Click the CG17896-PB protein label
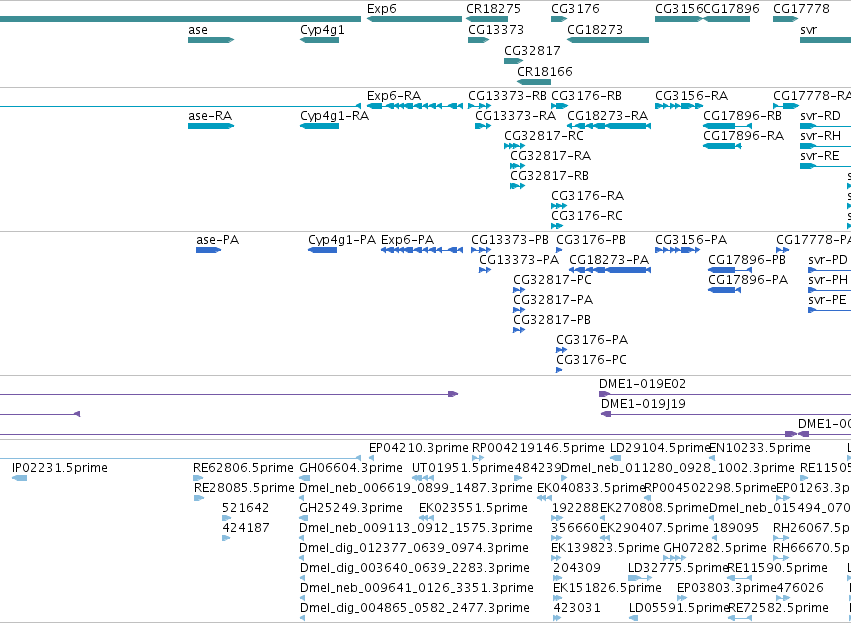The image size is (851, 623). [x=747, y=260]
